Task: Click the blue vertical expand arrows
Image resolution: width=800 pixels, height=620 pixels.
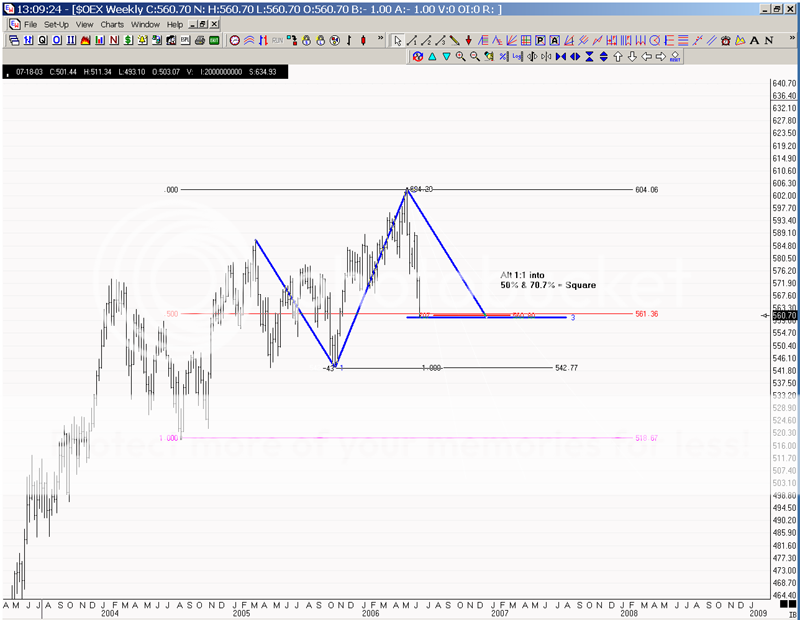Action: pyautogui.click(x=604, y=57)
